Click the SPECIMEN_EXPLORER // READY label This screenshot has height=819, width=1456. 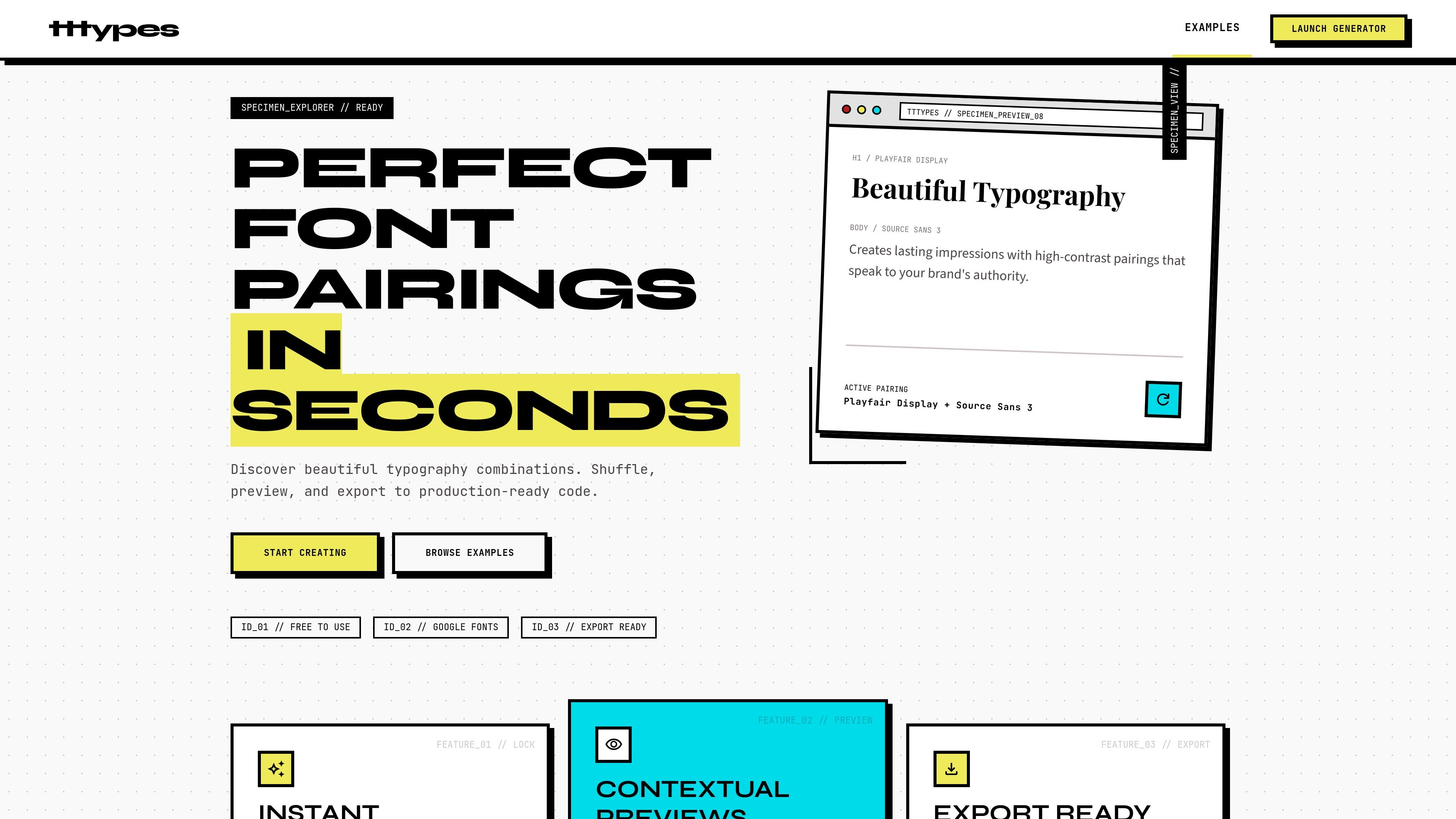coord(312,108)
